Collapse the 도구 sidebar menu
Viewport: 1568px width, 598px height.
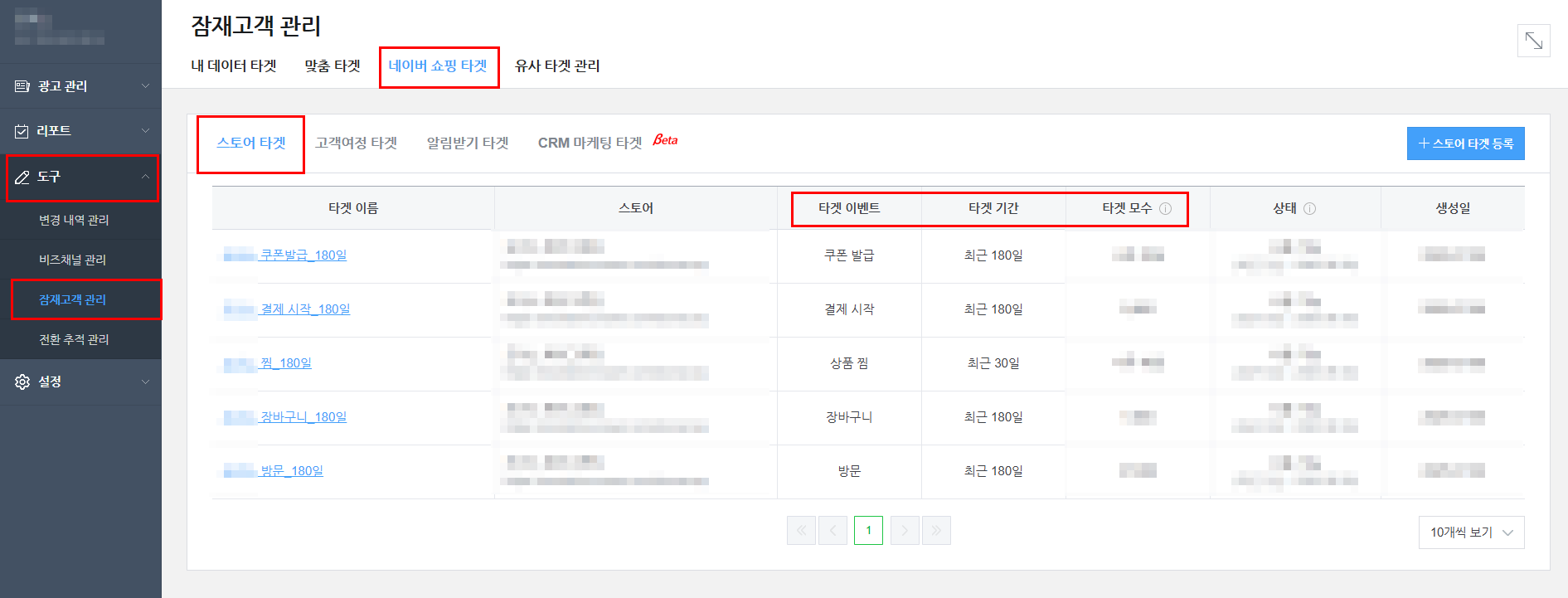tap(145, 177)
